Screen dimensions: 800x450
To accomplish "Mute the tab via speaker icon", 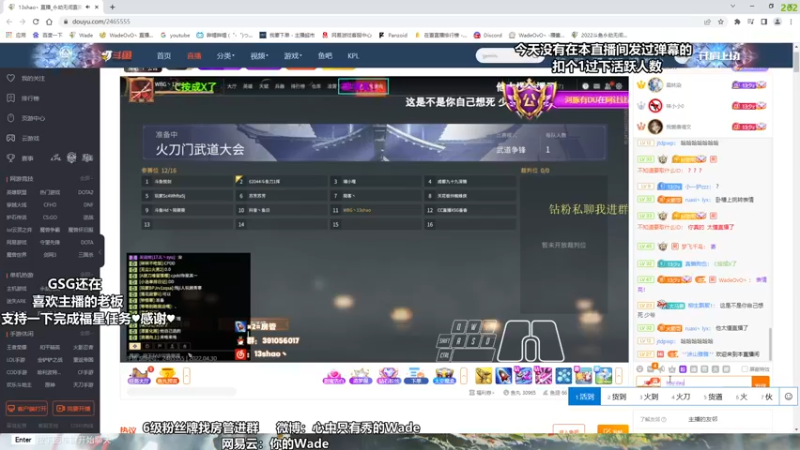I will pyautogui.click(x=87, y=7).
